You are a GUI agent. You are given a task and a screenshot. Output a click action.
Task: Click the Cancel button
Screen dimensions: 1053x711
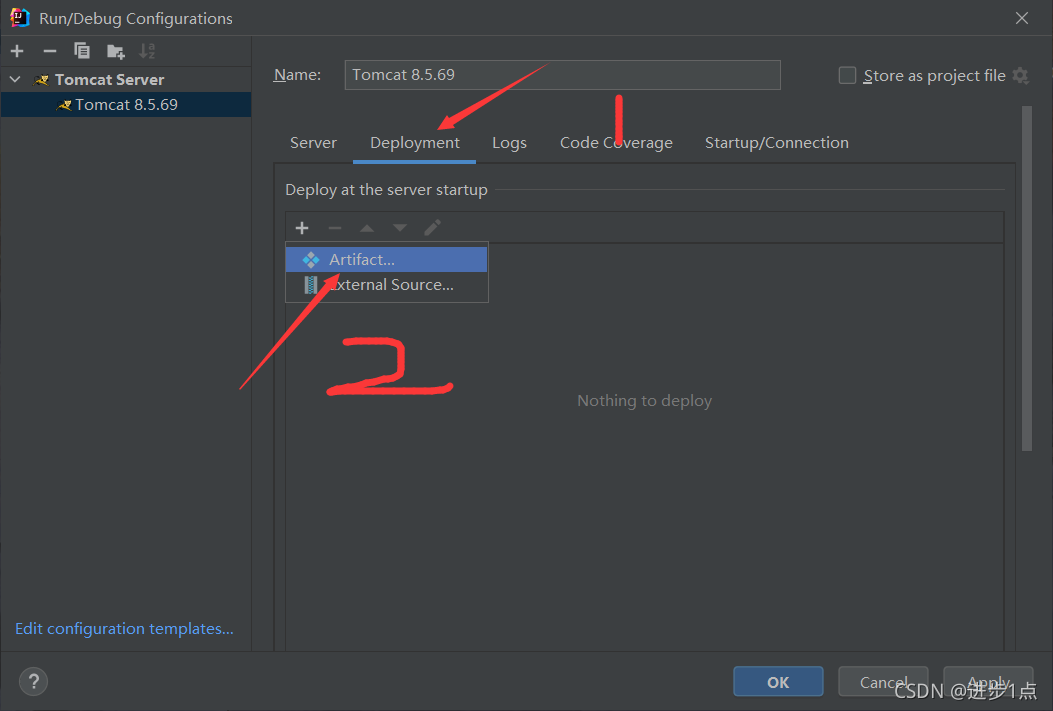883,681
